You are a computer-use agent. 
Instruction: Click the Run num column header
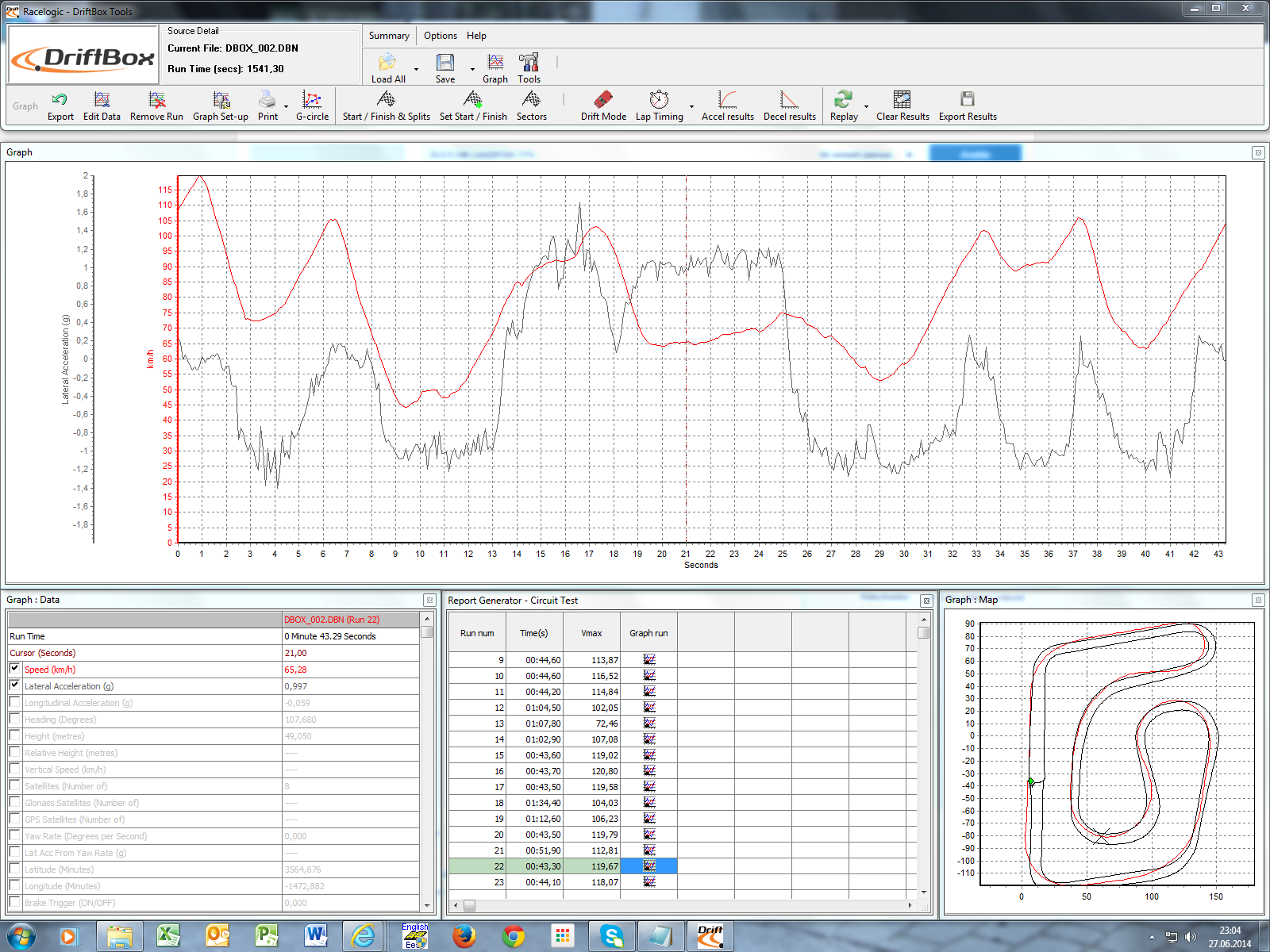coord(477,633)
